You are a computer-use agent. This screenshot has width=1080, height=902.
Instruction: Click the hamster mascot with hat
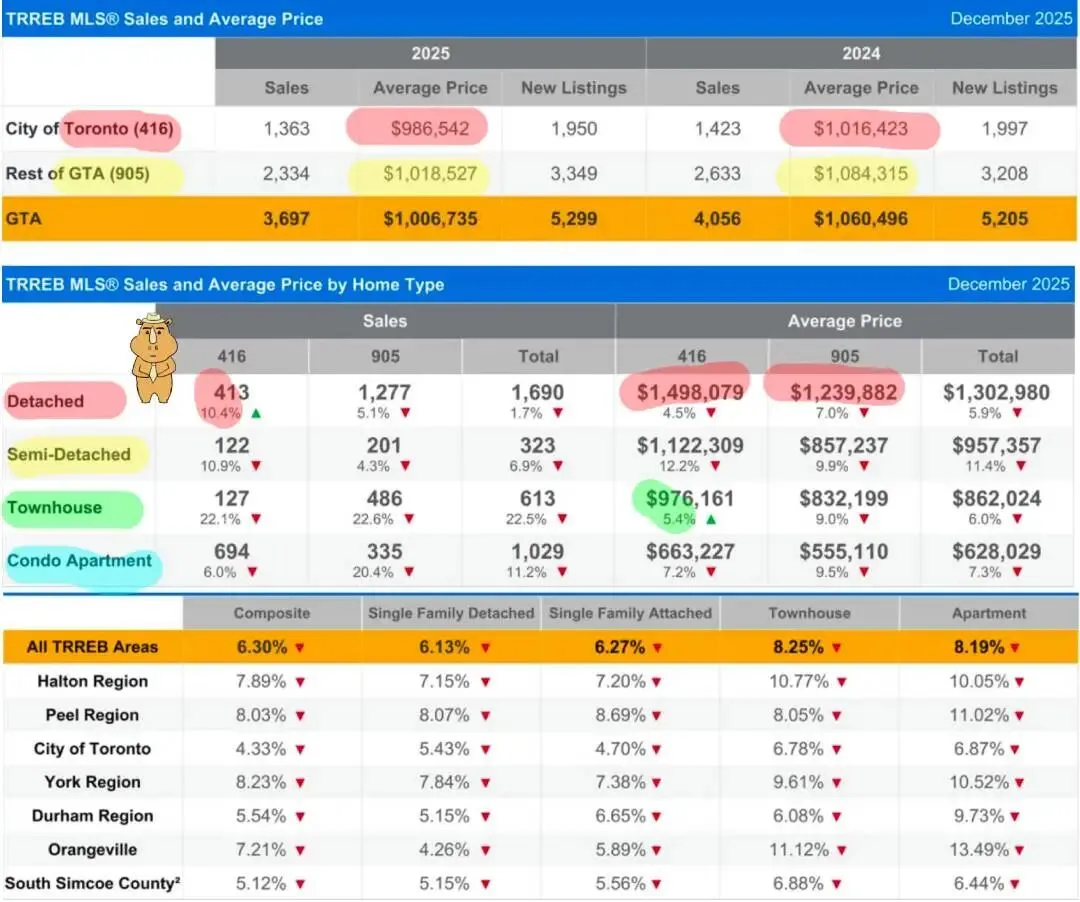[154, 357]
